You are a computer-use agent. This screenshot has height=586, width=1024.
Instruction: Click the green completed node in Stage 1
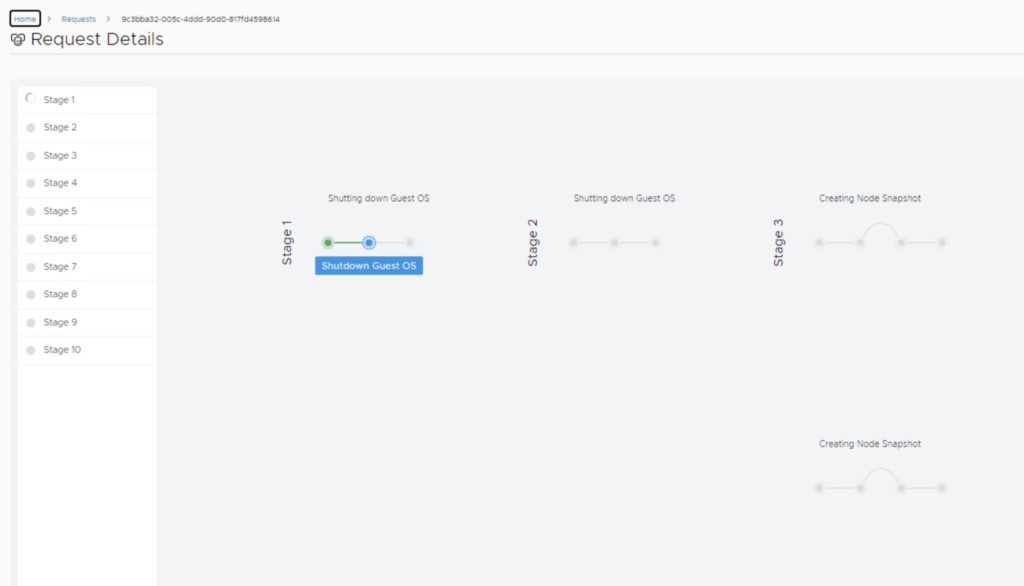[328, 242]
